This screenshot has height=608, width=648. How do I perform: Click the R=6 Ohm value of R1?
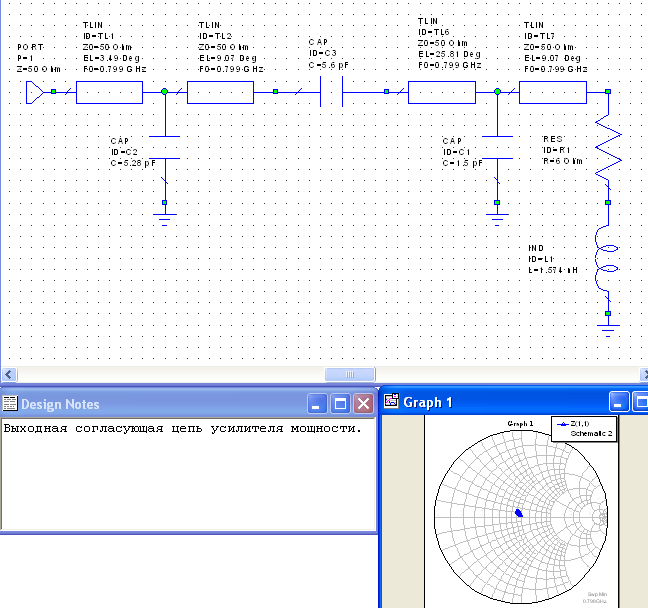[x=562, y=161]
